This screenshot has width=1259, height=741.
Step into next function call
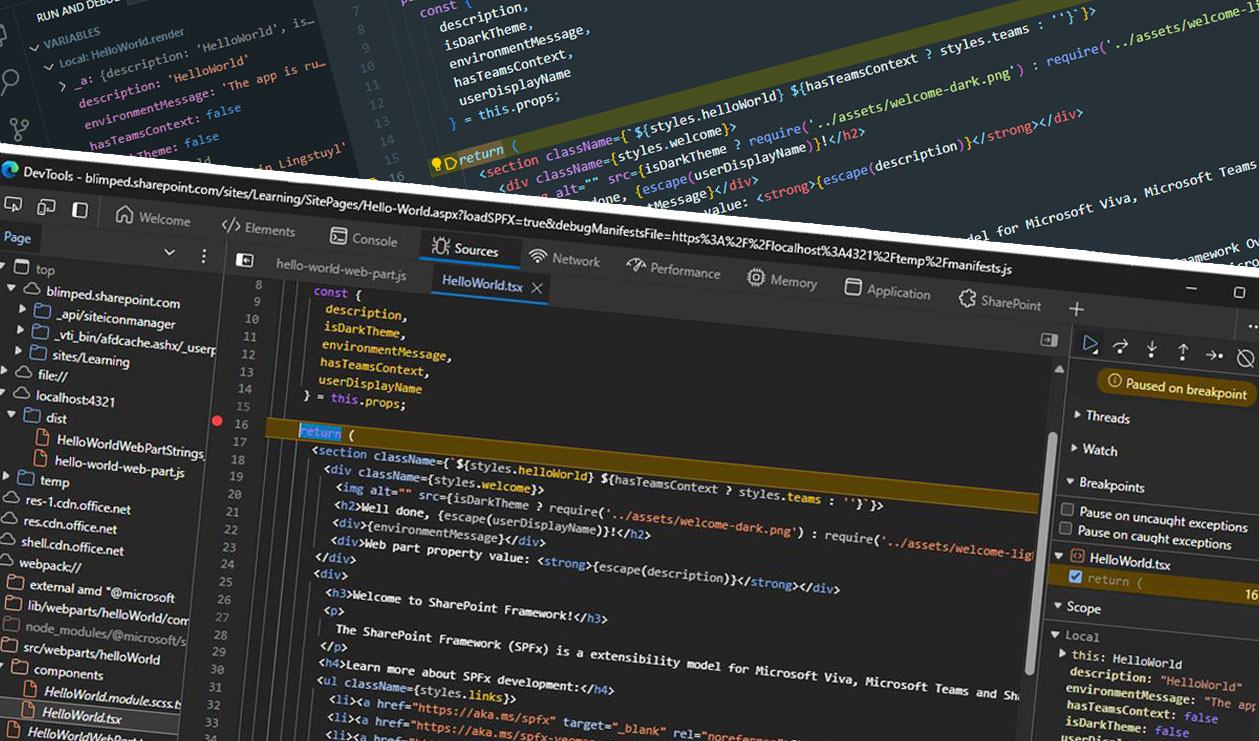(1152, 349)
